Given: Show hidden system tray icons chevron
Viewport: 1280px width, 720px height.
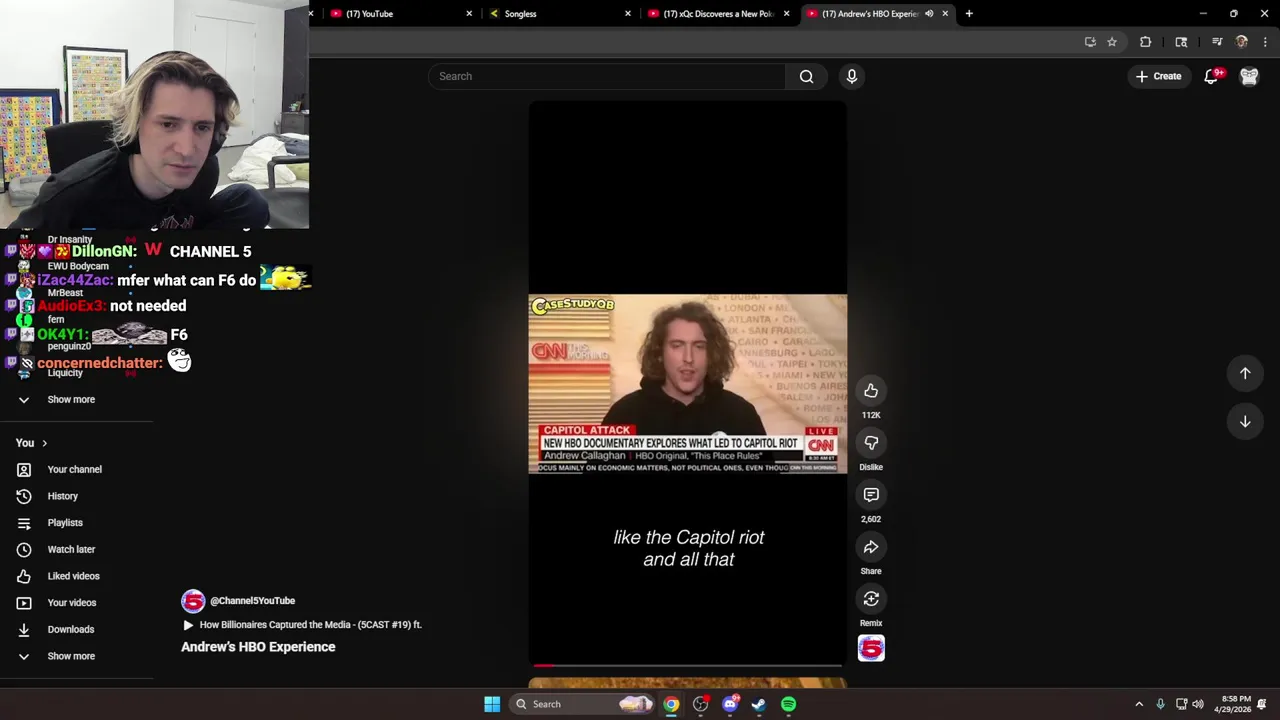Looking at the screenshot, I should pyautogui.click(x=1139, y=704).
